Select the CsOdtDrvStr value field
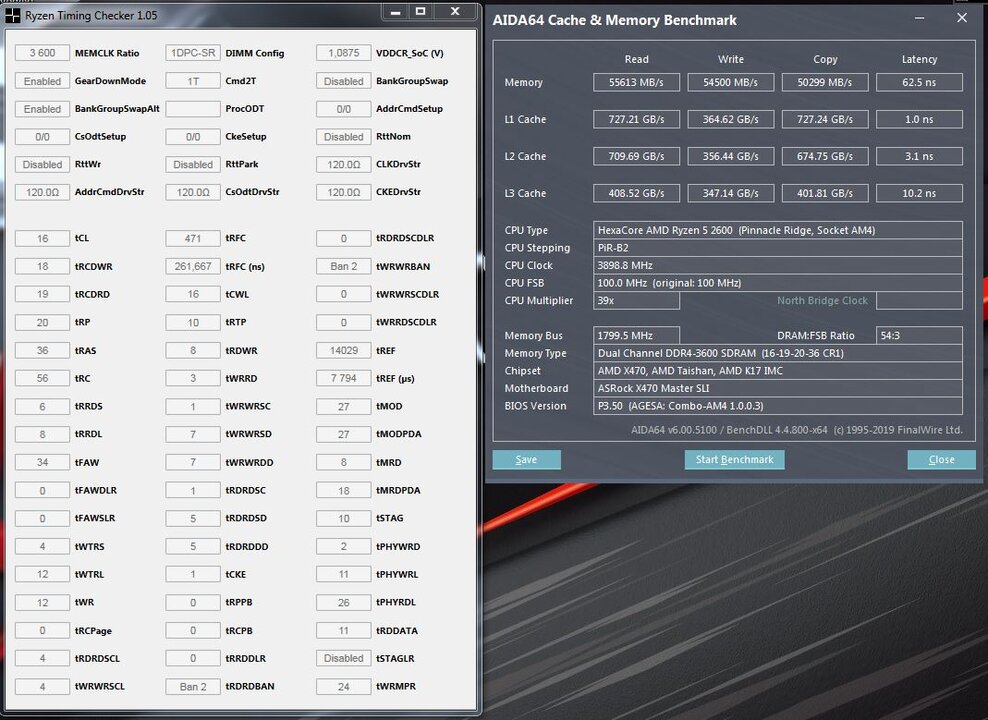The height and width of the screenshot is (720, 988). [x=193, y=192]
